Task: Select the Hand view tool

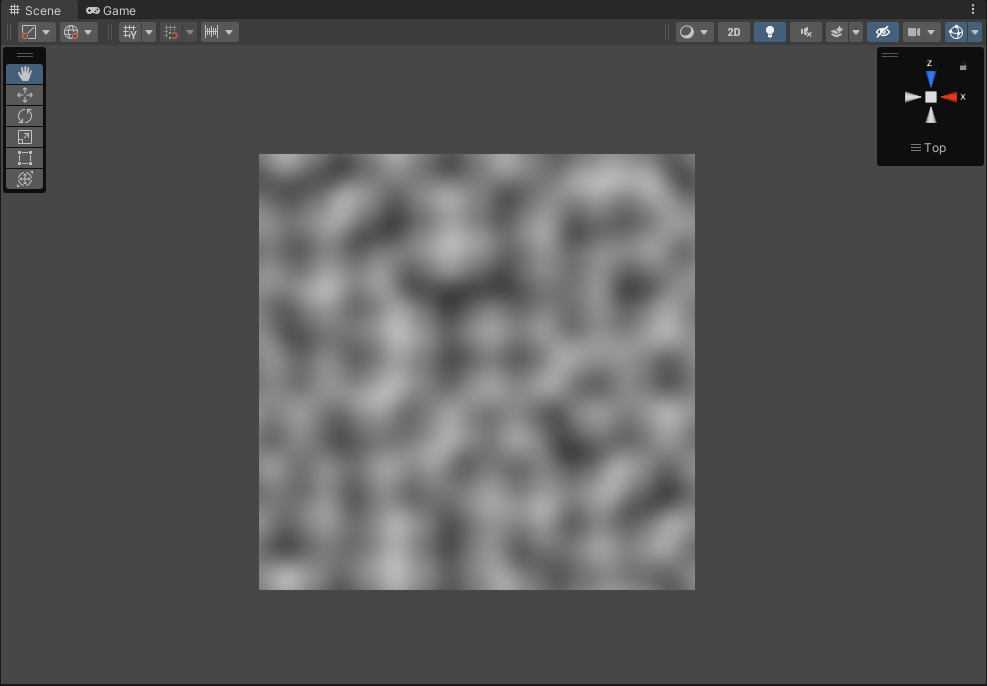Action: point(25,74)
